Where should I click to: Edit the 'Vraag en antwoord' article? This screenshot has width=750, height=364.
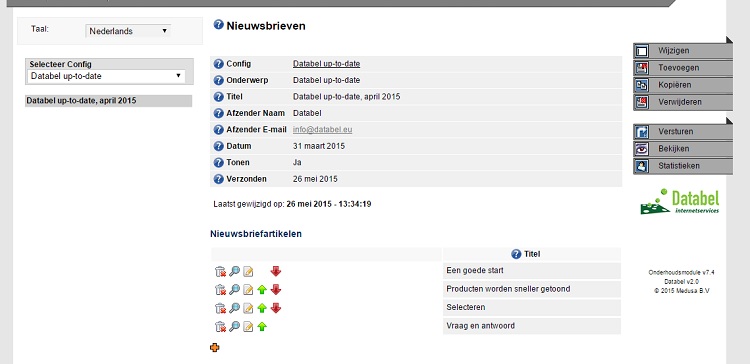(x=248, y=327)
